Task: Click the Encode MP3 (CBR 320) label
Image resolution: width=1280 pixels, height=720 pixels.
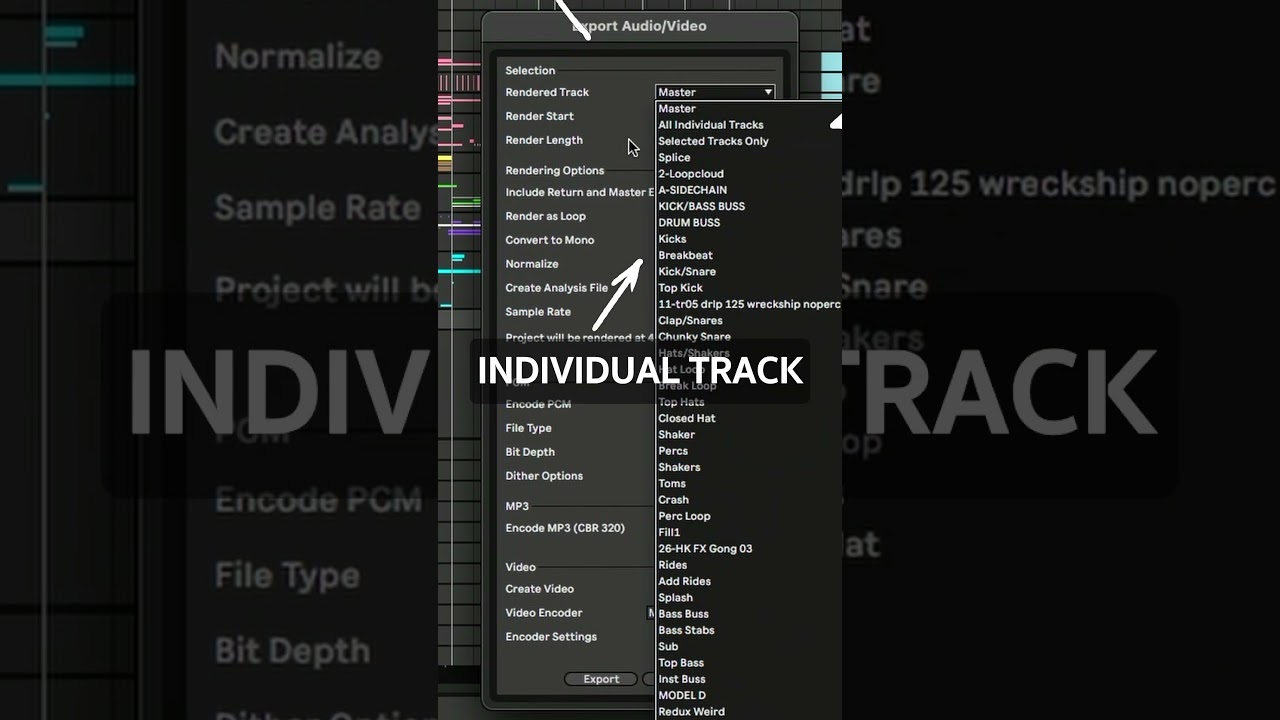Action: [x=565, y=528]
